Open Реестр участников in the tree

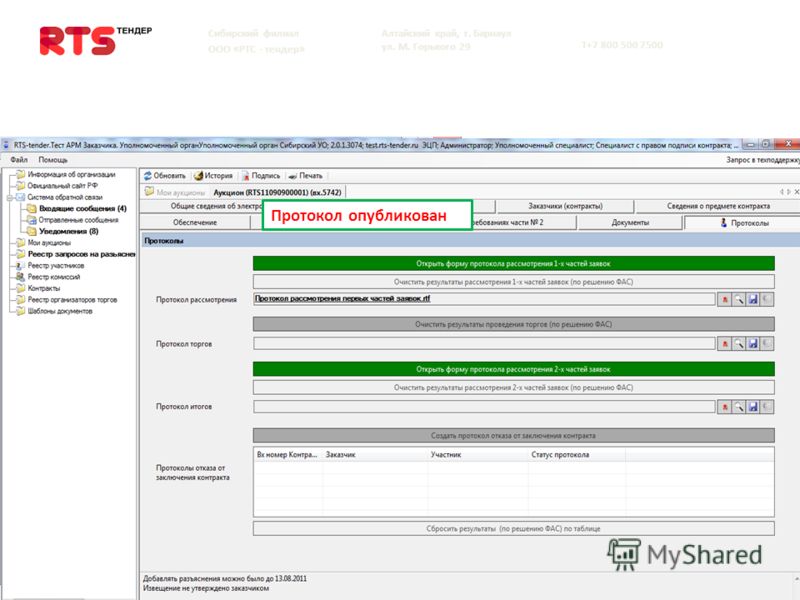56,265
